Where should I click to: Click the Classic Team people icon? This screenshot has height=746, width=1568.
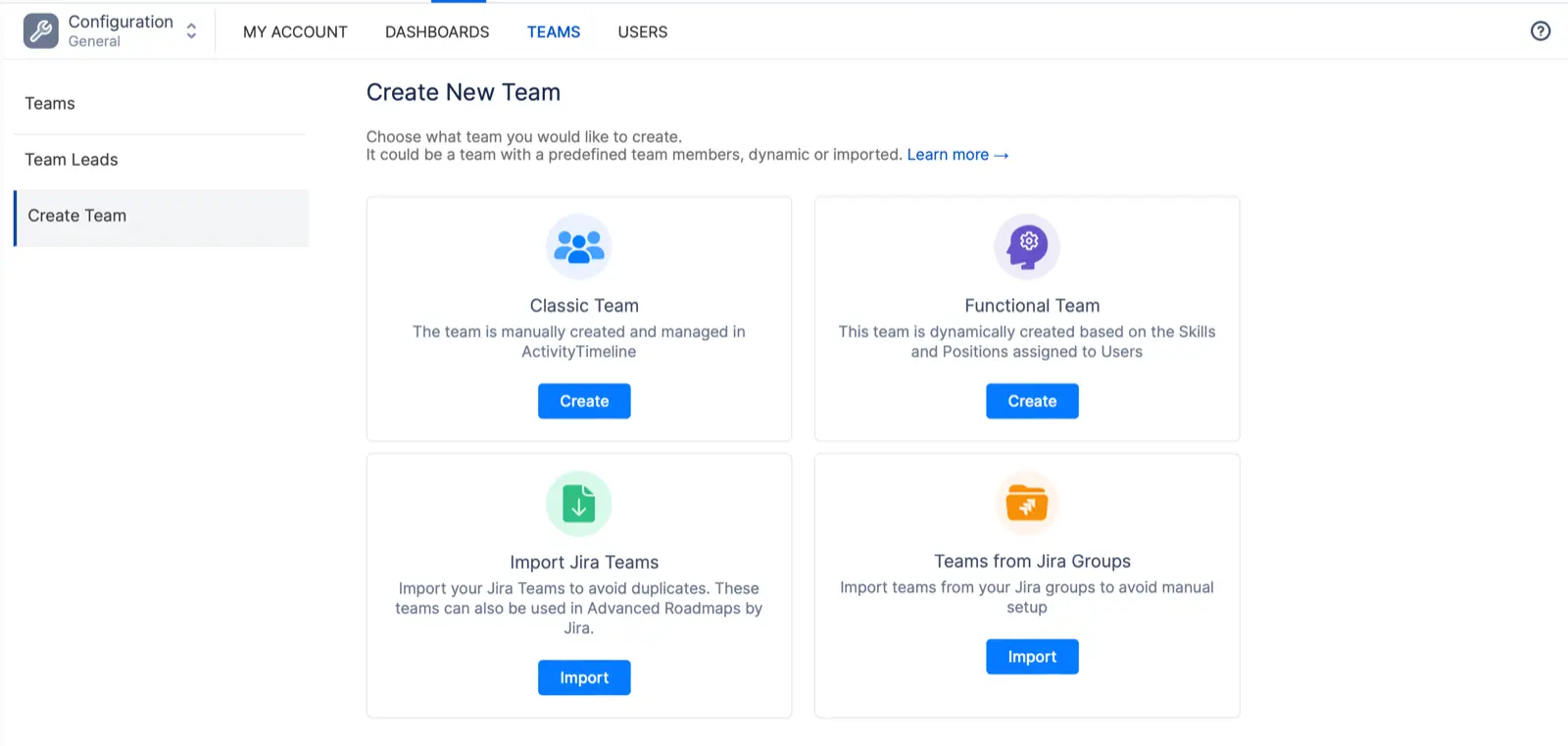[578, 247]
